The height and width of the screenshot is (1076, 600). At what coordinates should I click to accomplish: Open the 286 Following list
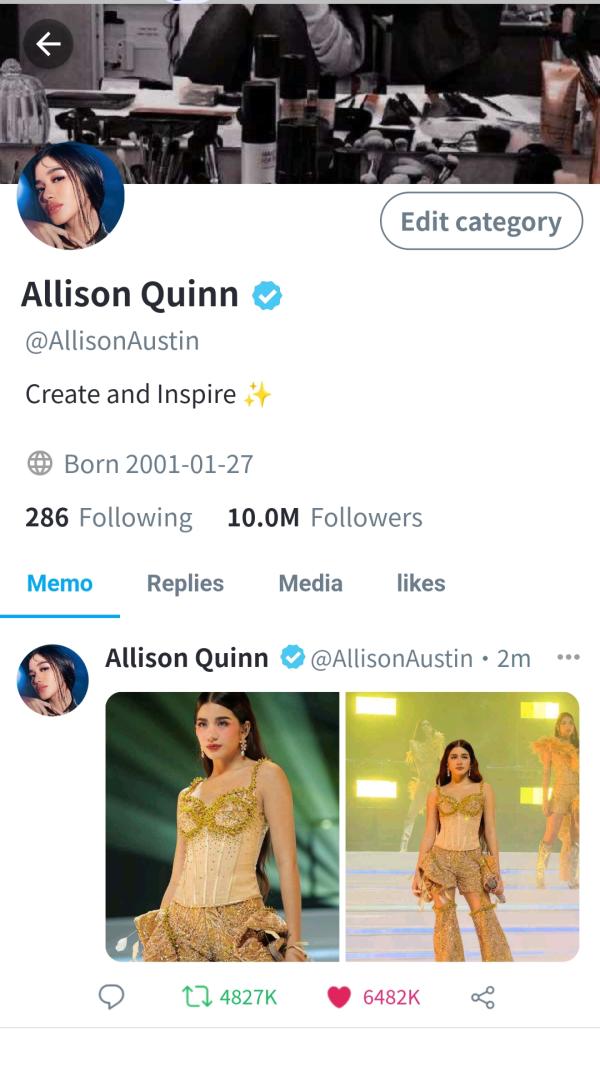point(108,518)
